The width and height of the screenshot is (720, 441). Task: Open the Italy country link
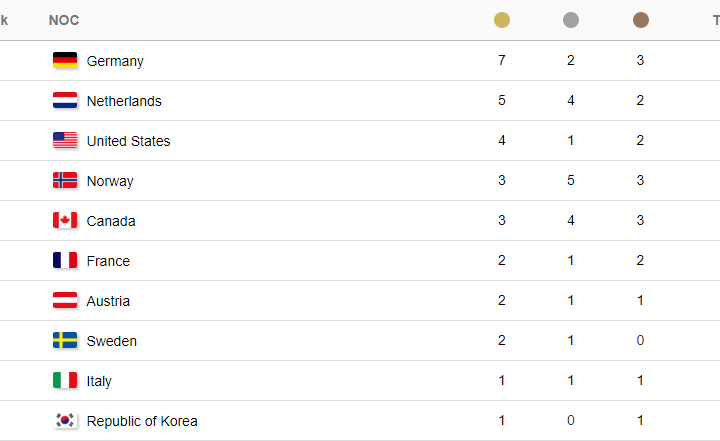pos(99,381)
